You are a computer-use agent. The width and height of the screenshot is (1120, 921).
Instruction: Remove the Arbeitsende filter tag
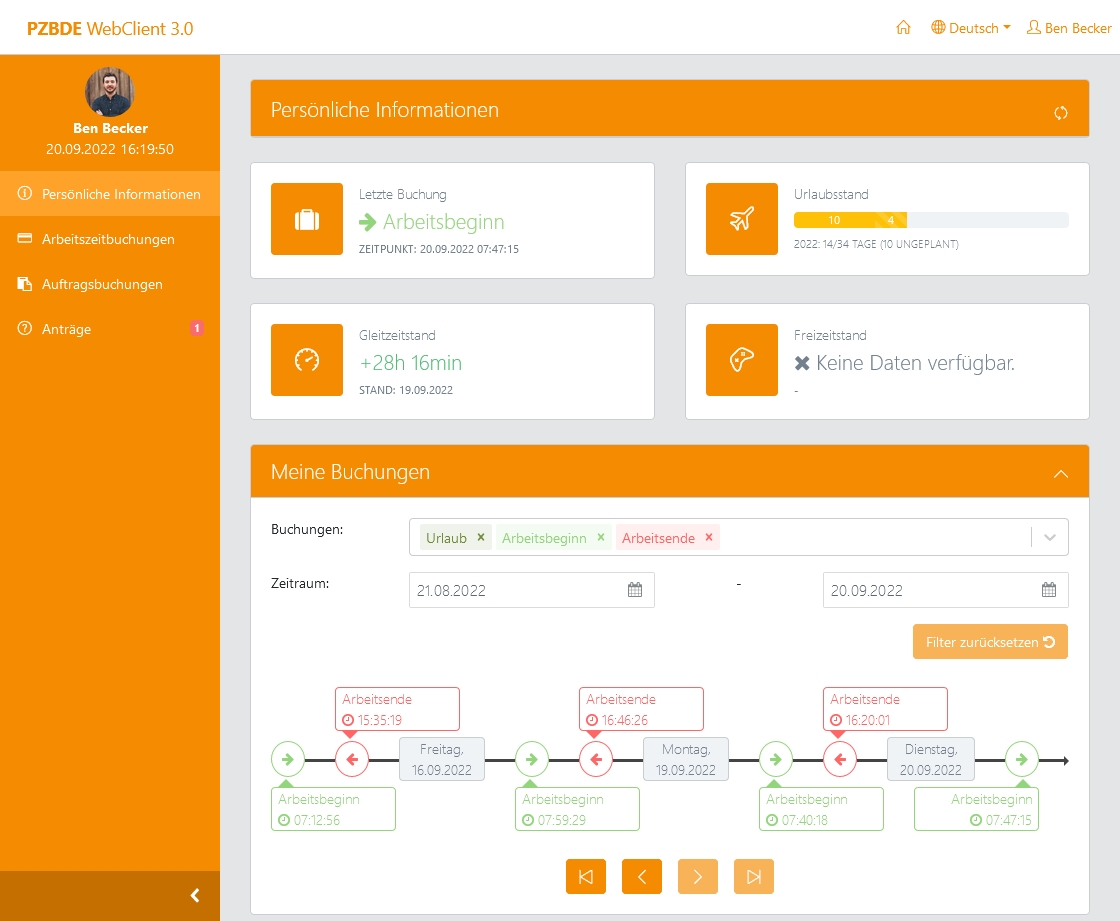709,537
